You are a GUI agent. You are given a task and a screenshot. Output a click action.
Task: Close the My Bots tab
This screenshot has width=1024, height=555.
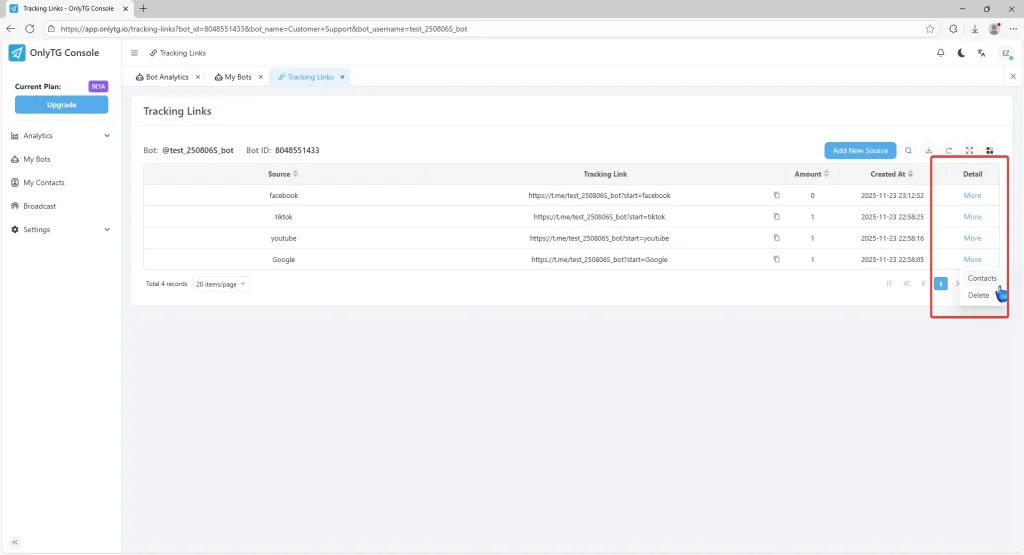pos(261,77)
